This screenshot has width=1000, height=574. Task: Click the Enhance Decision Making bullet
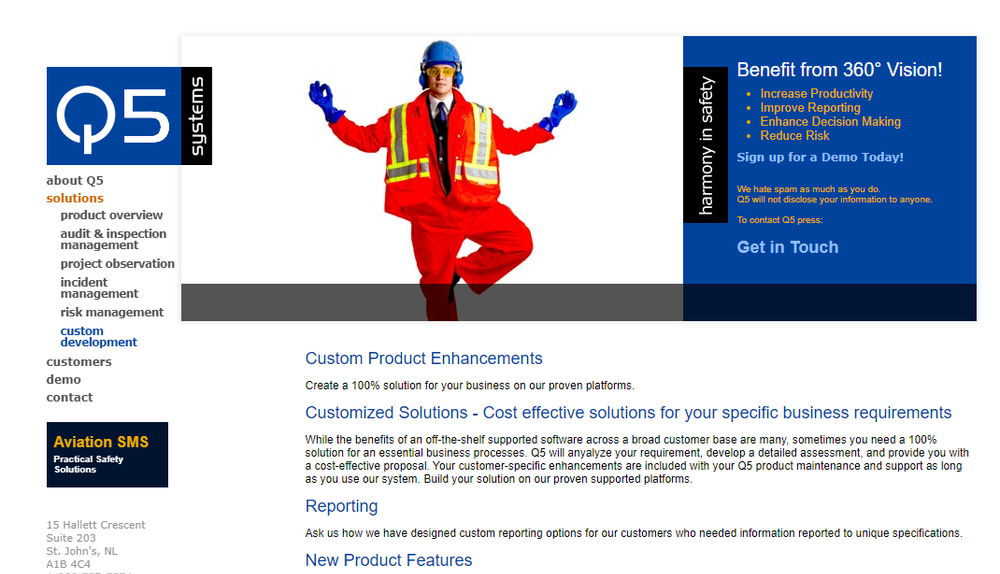click(830, 122)
